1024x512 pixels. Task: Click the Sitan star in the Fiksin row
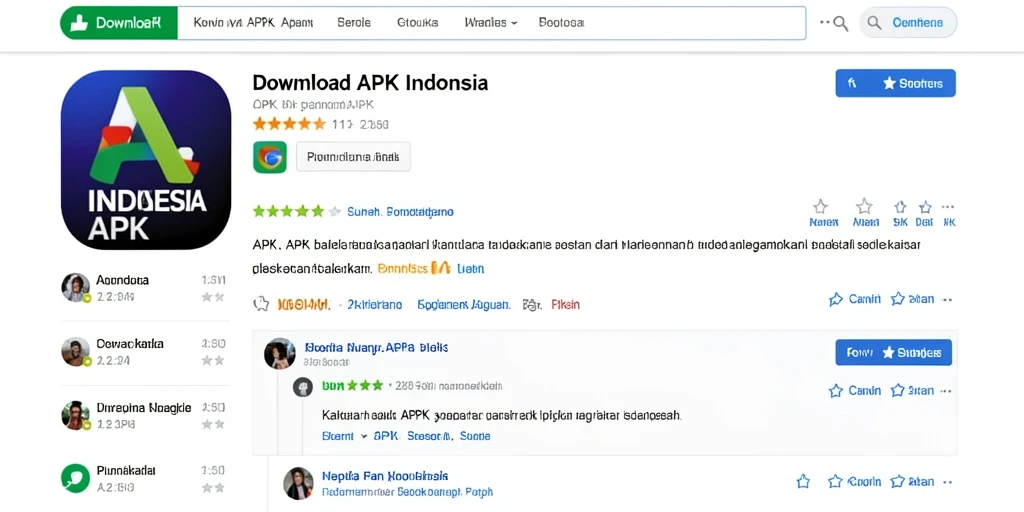click(x=898, y=299)
